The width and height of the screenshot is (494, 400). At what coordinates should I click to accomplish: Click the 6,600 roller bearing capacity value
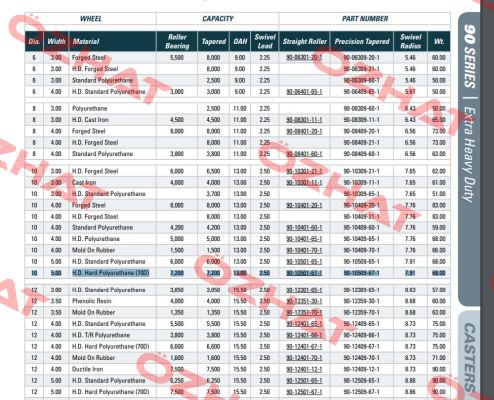(x=177, y=347)
